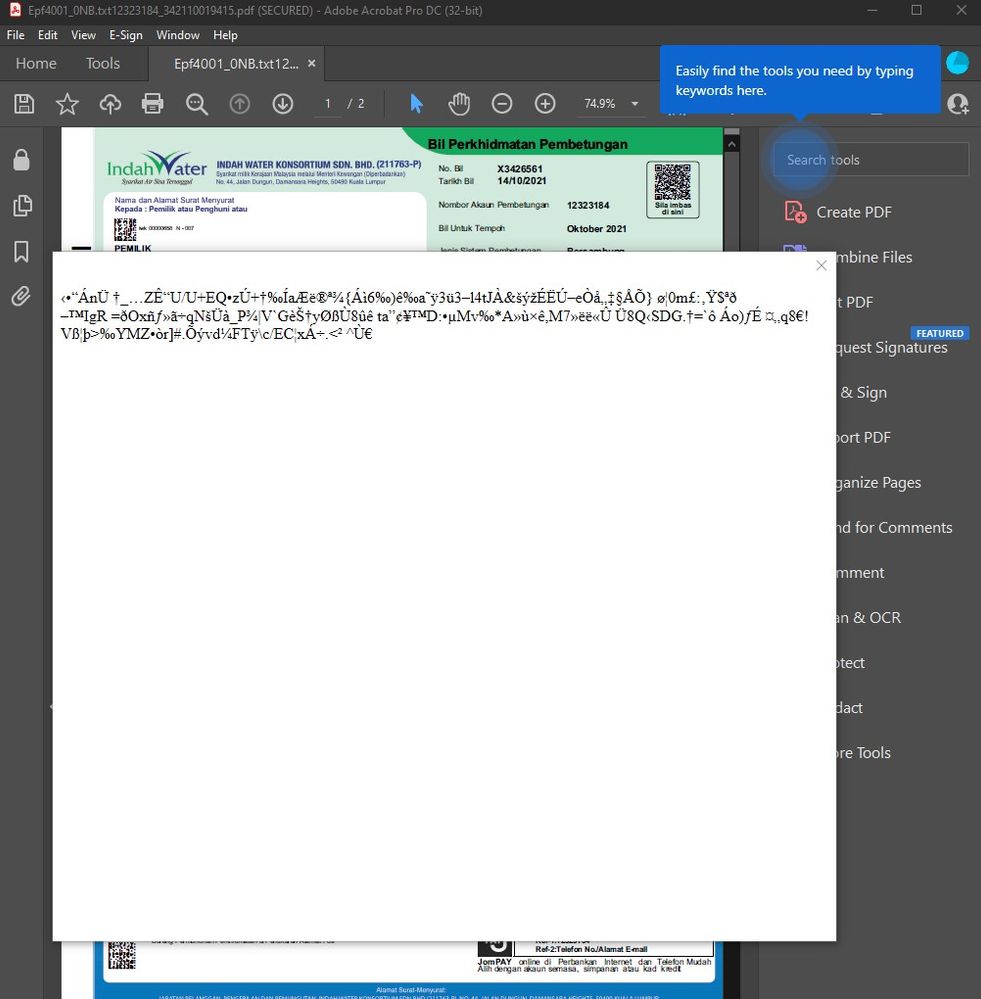Go to the next page with the down arrow

[283, 104]
